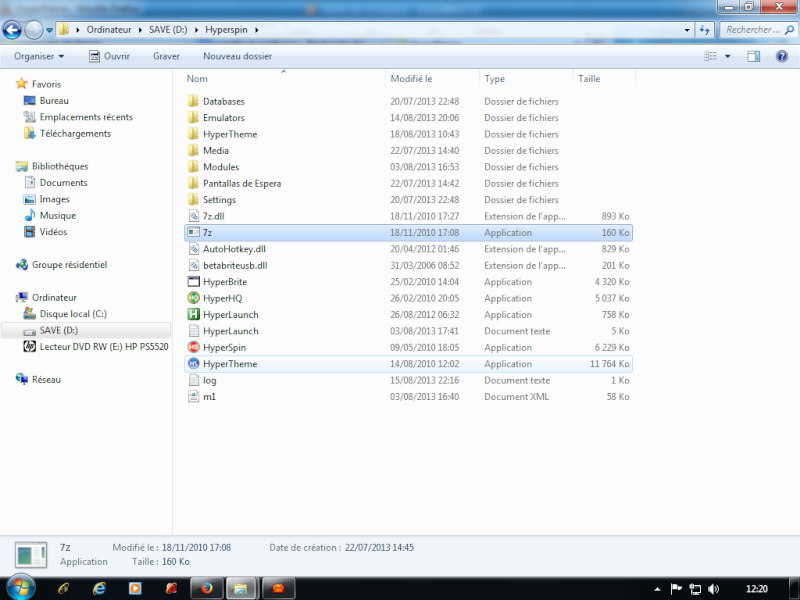800x600 pixels.
Task: Select the HyperLaunch text document icon
Action: (193, 331)
